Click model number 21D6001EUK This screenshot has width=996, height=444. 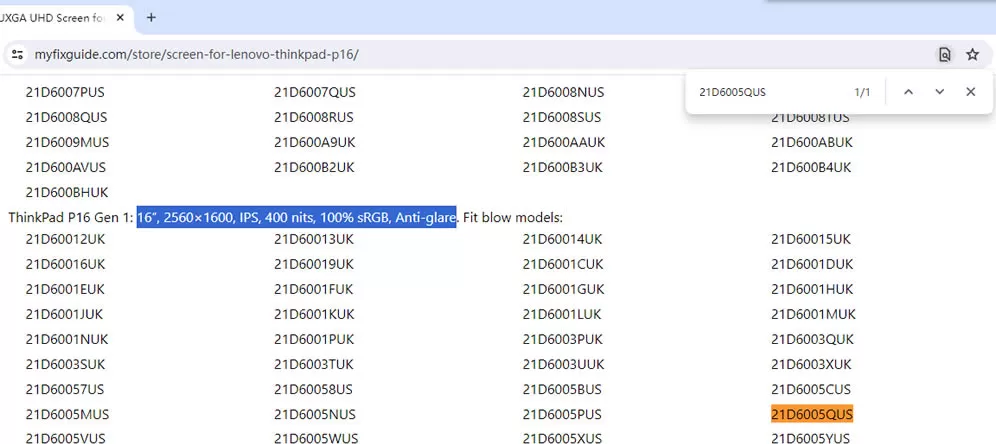point(65,290)
